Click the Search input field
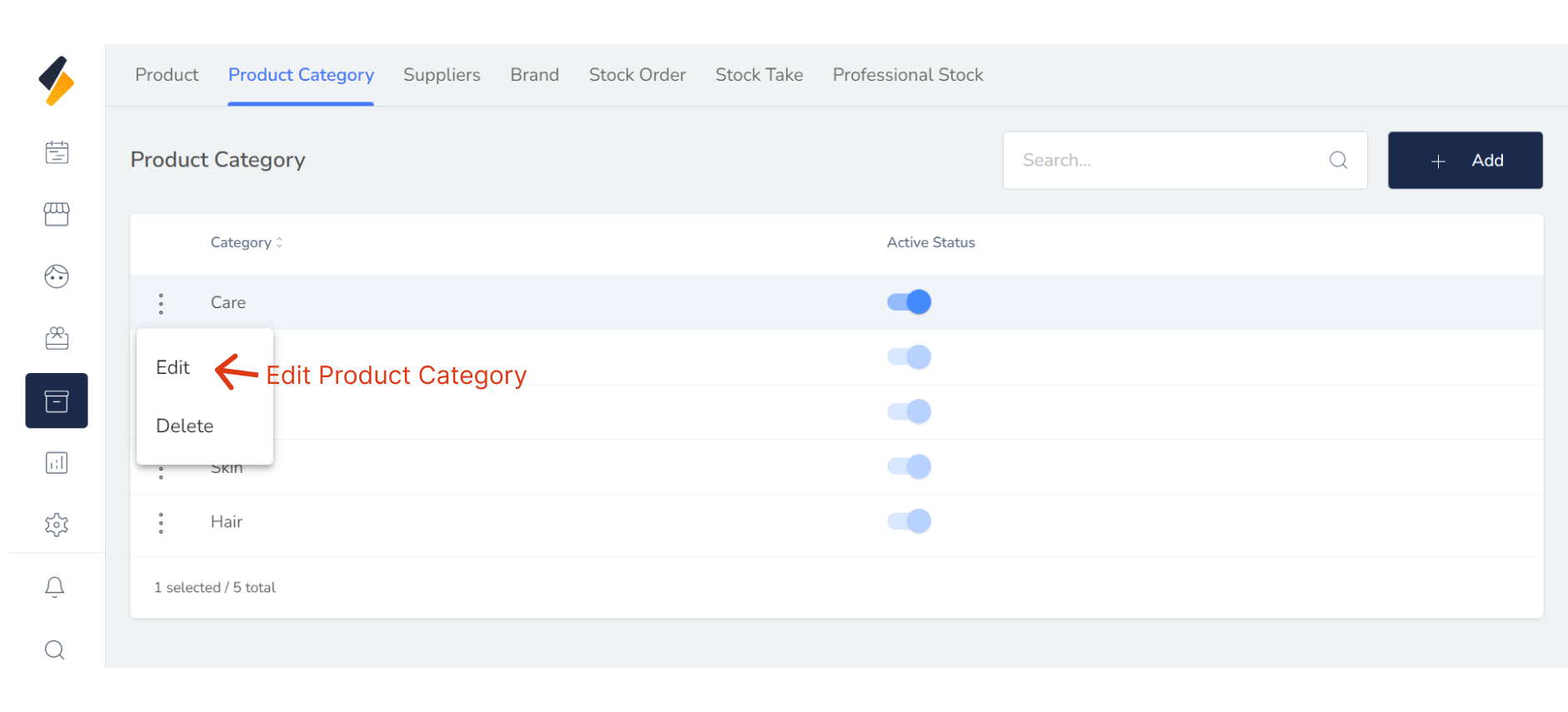Screen dimensions: 1568x712 point(1166,160)
